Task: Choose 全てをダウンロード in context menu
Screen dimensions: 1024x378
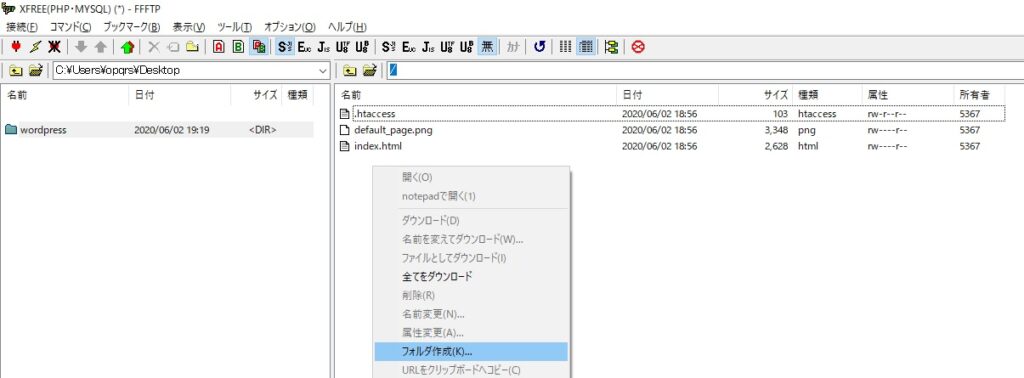Action: 471,276
